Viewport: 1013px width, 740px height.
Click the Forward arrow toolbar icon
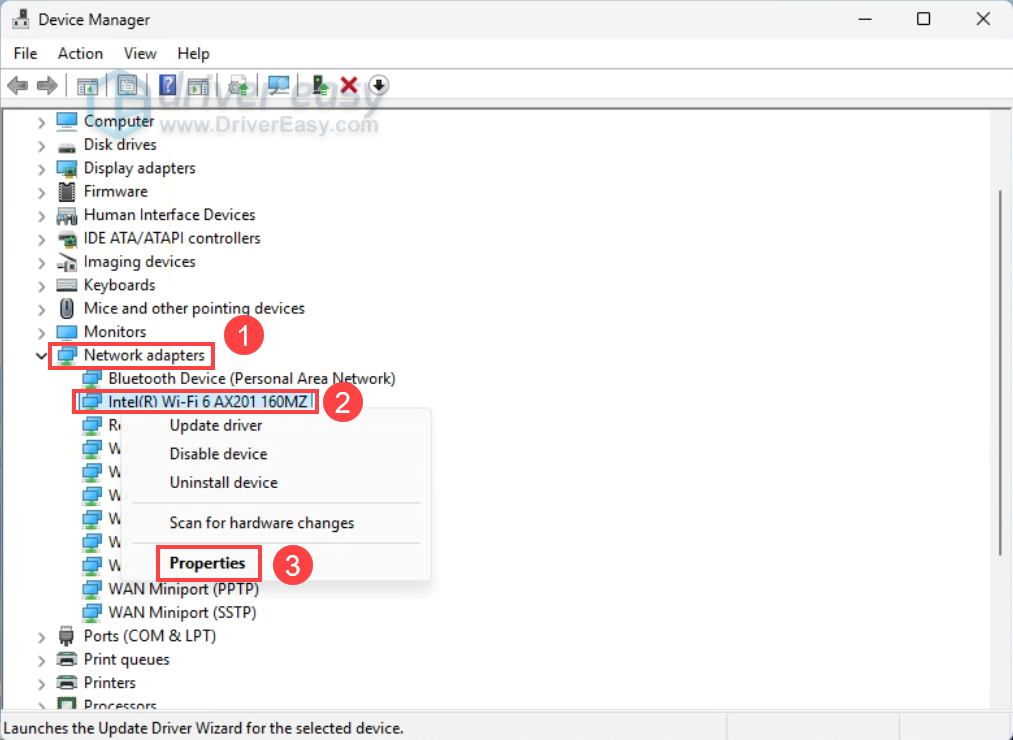(47, 85)
